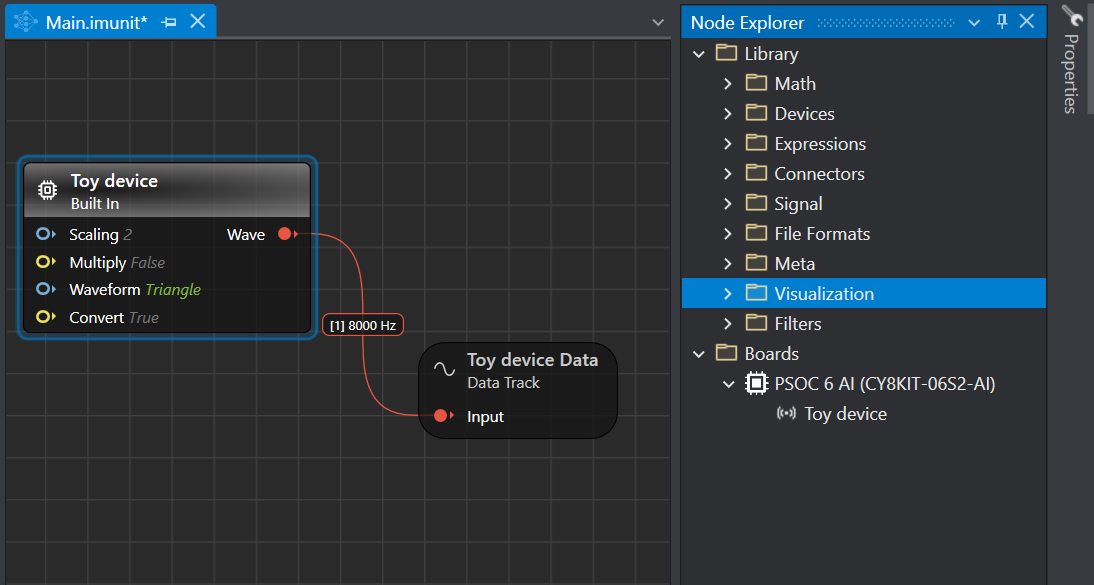
Task: Click the Library folder icon
Action: (x=726, y=52)
